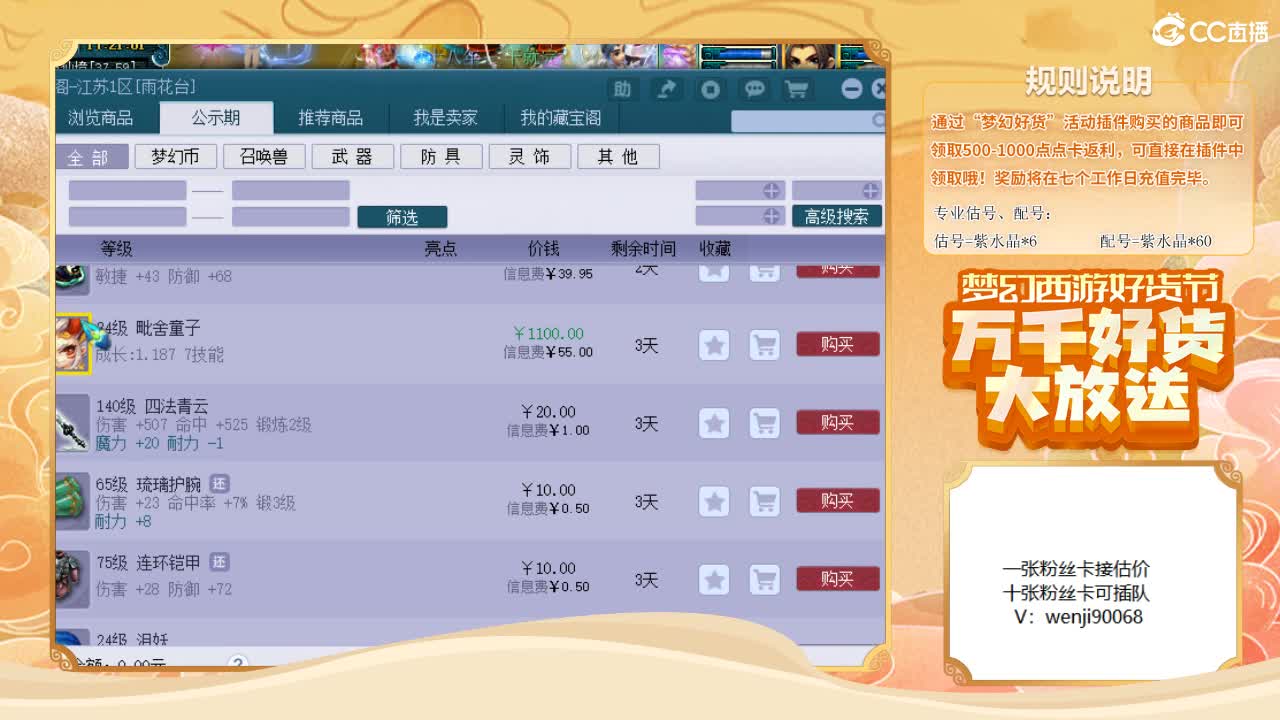Sort by 剩余时间 column header

pyautogui.click(x=643, y=249)
